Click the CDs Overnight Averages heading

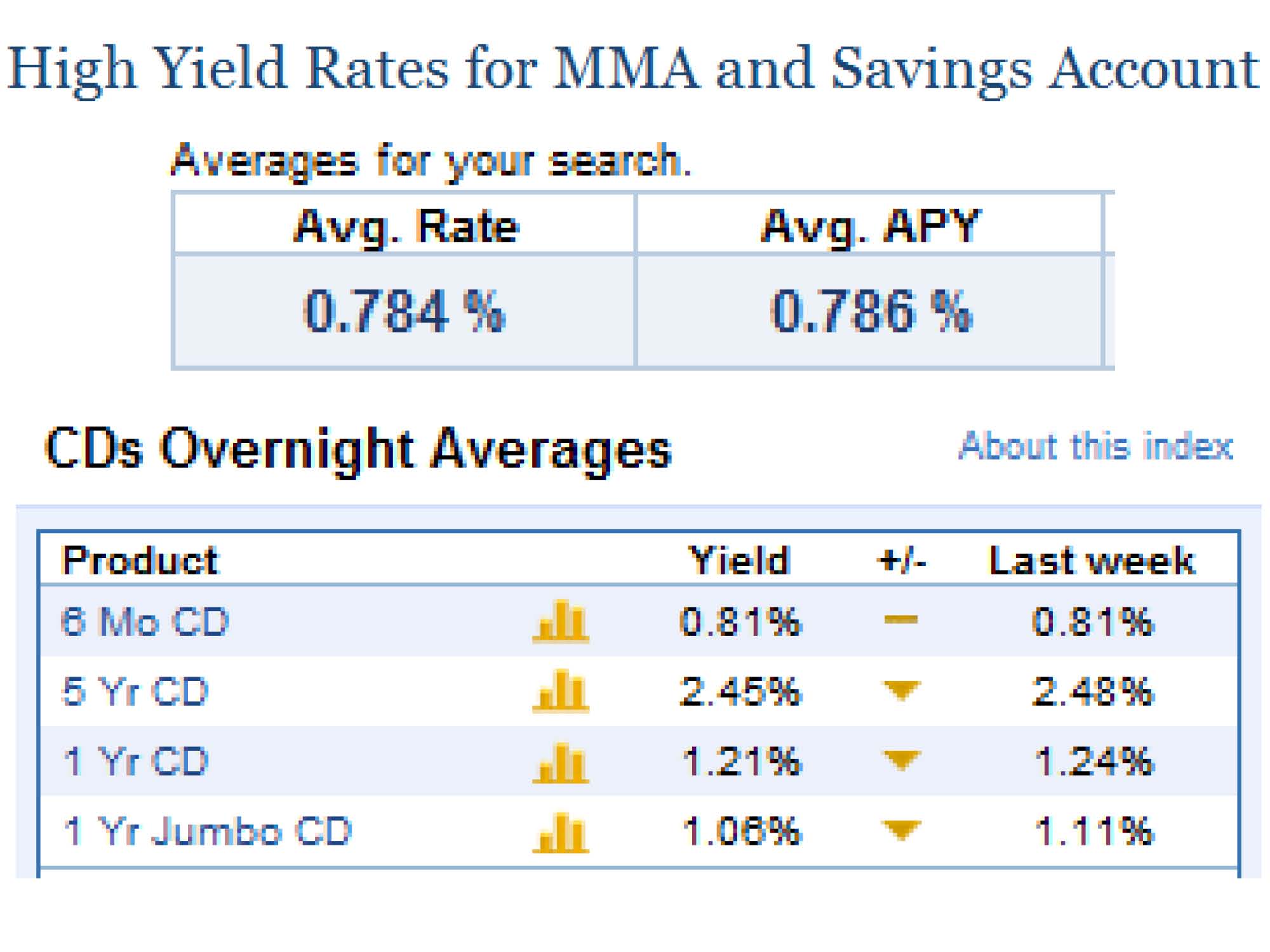(x=358, y=449)
